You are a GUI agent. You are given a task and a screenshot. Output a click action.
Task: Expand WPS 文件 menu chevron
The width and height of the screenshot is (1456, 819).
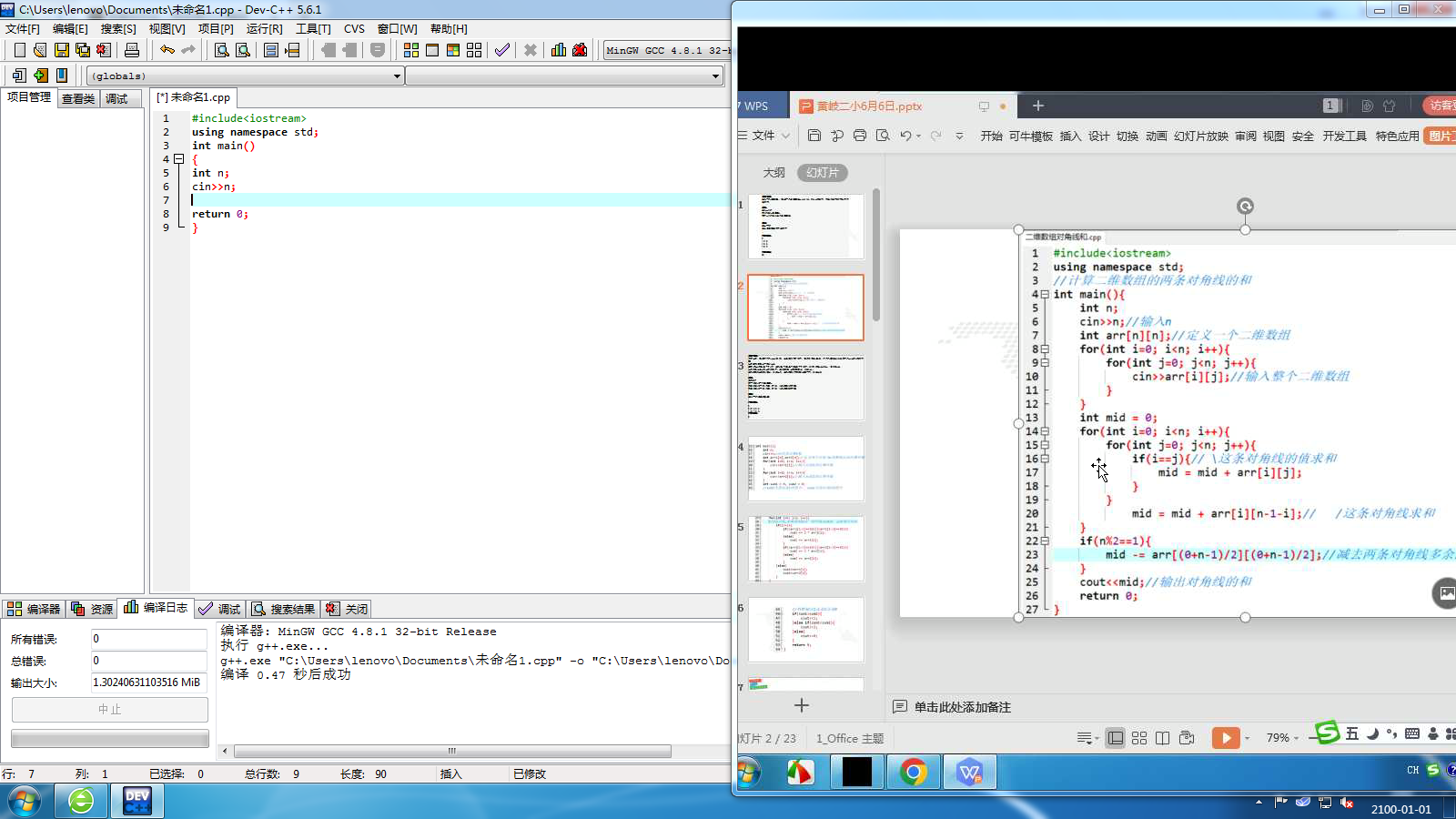coord(786,136)
